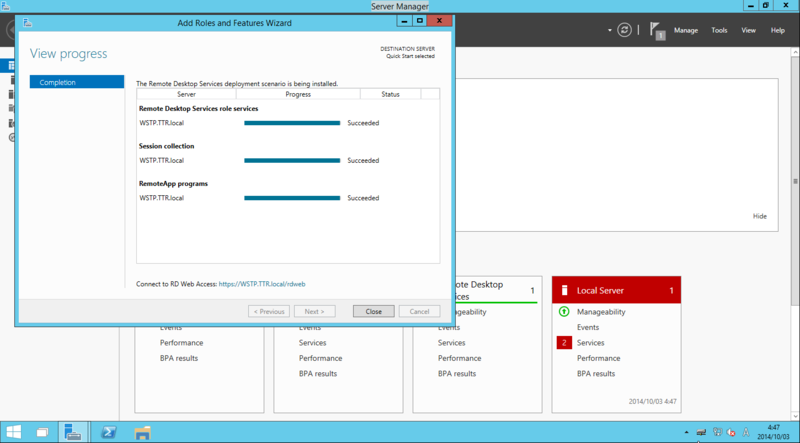Open BPA results in the Local Server tile
Viewport: 800px width, 443px height.
(596, 374)
